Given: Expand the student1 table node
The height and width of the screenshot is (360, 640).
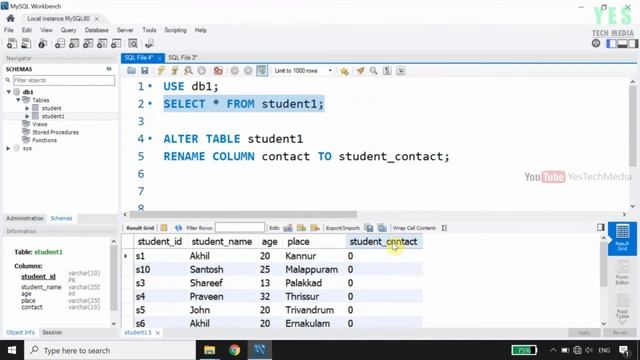Looking at the screenshot, I should 27,116.
